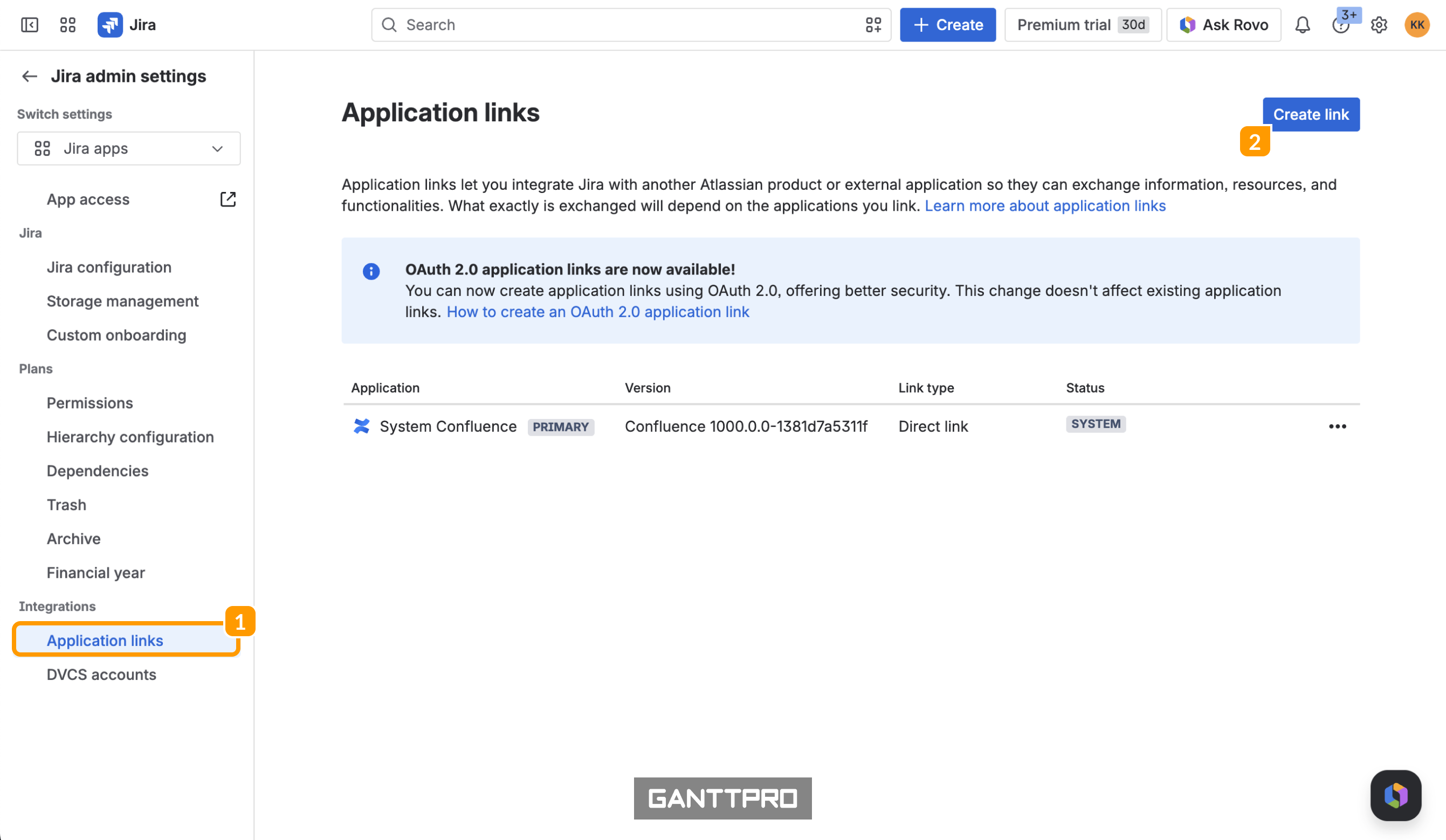1446x840 pixels.
Task: Open Learn more about application links
Action: pyautogui.click(x=1045, y=205)
